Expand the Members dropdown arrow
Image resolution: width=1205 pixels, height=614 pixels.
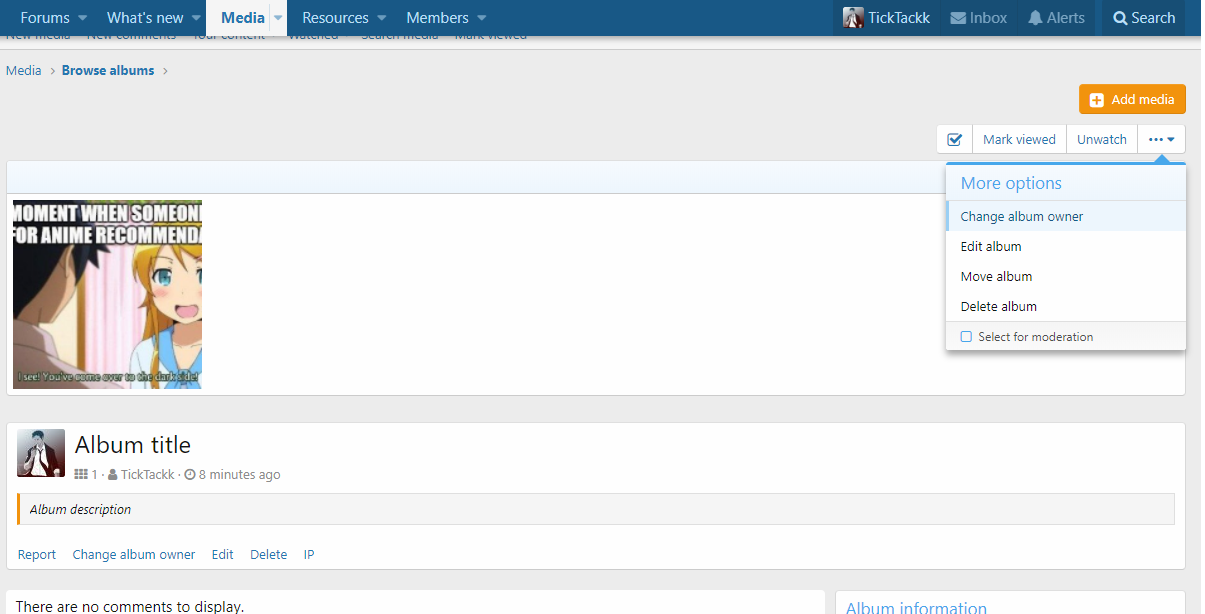481,18
